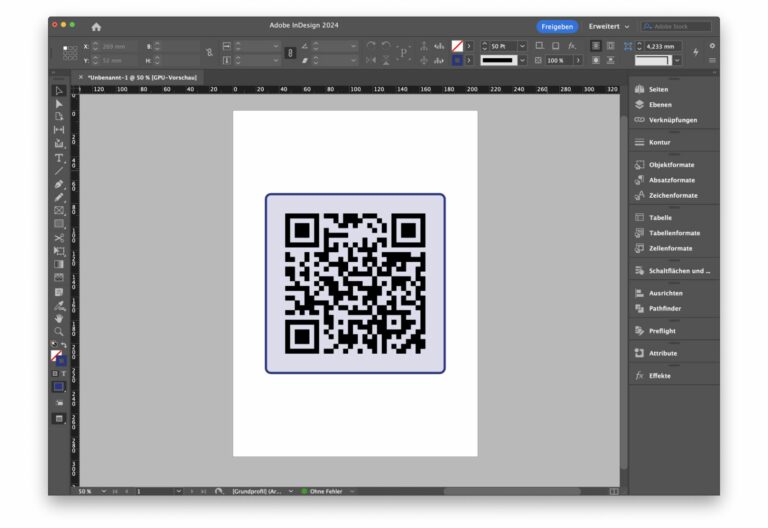
Task: Open the corner shape dropdown
Action: [677, 61]
